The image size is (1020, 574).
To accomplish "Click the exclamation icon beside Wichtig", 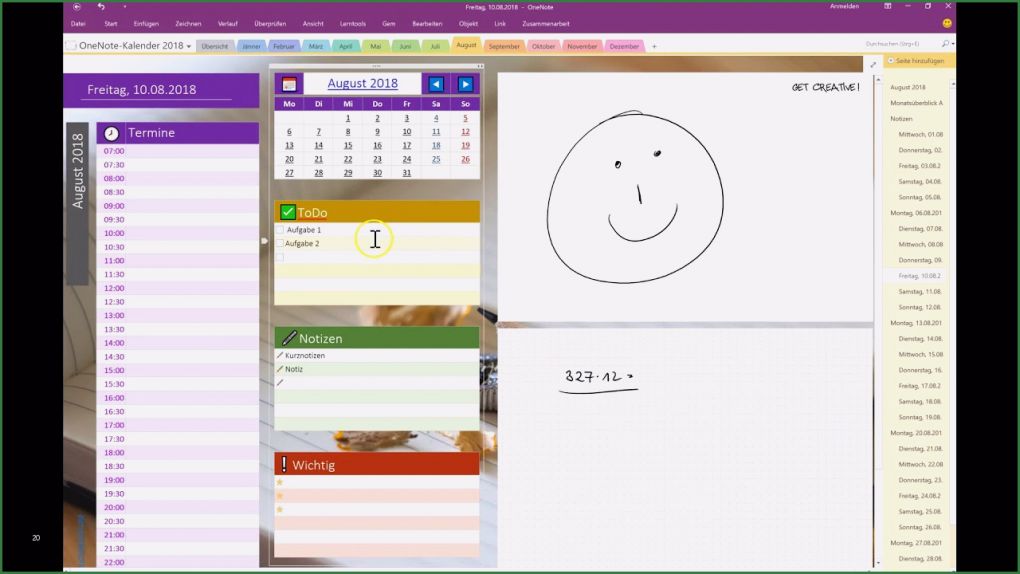I will [x=284, y=464].
